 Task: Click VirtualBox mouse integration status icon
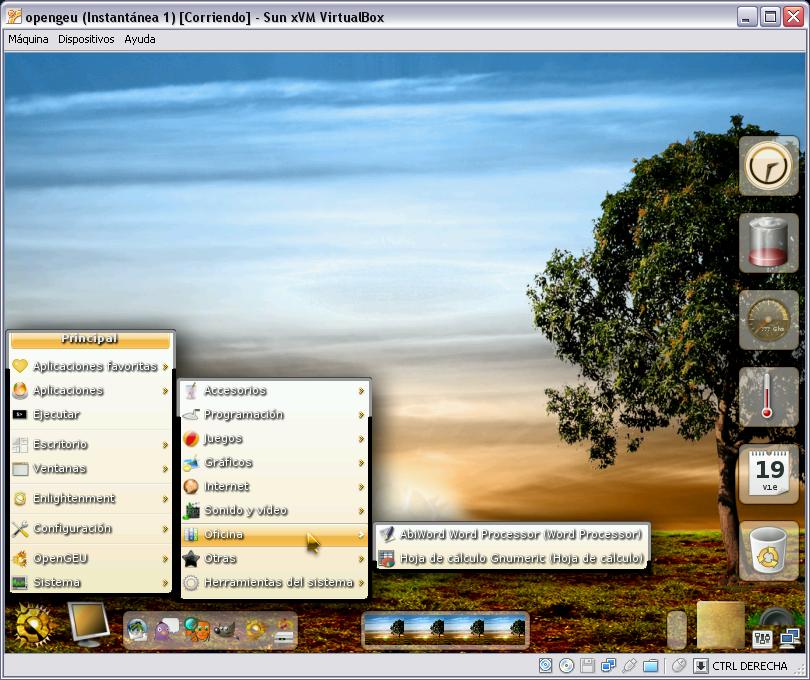click(679, 666)
